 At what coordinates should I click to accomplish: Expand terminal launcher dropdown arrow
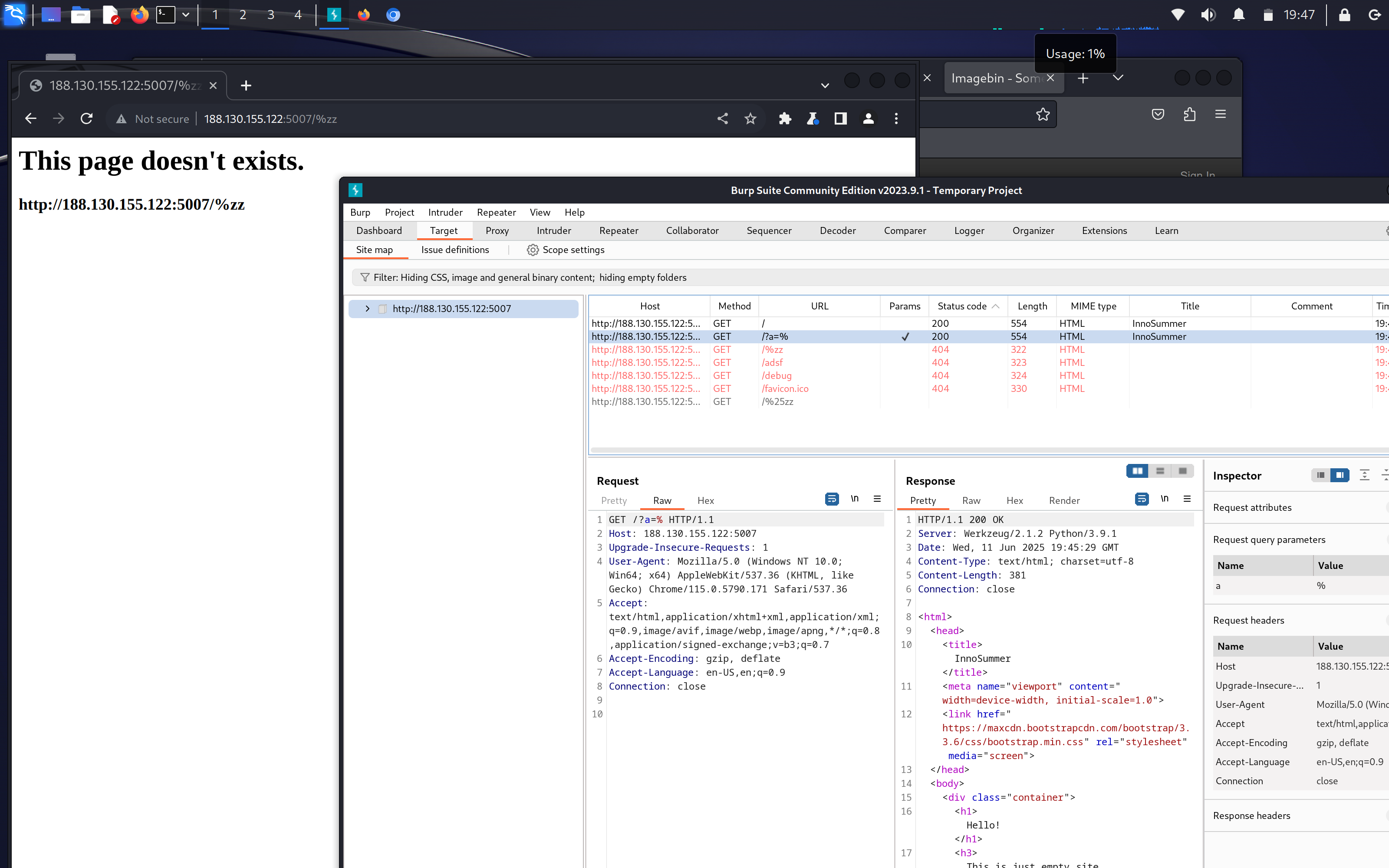click(185, 15)
